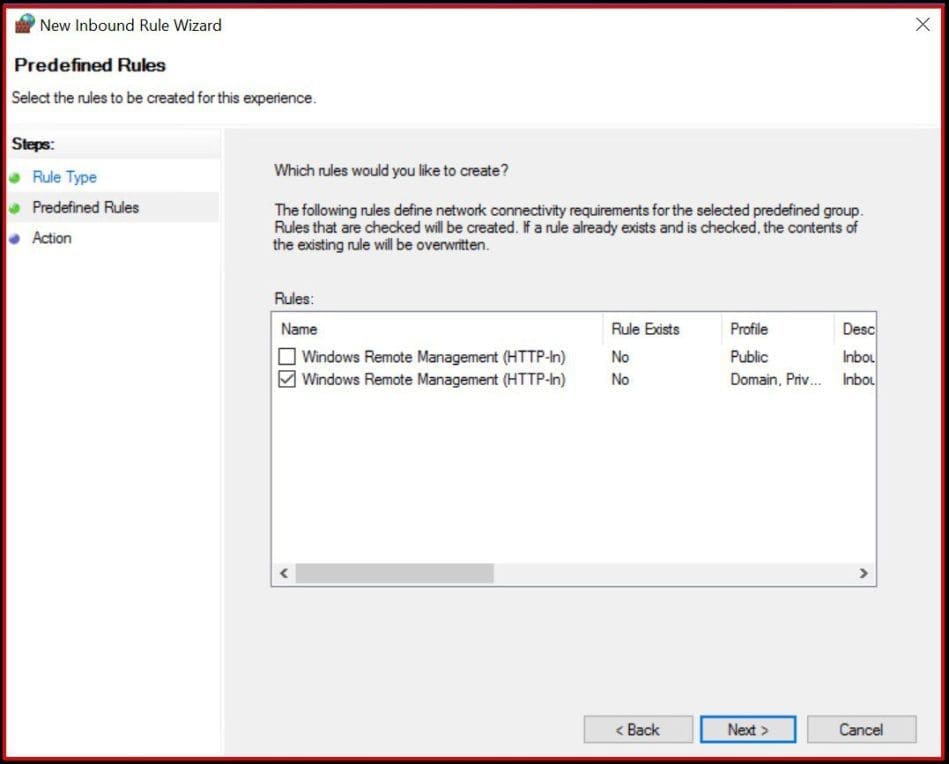This screenshot has width=949, height=764.
Task: Click the Next button
Action: coord(747,729)
